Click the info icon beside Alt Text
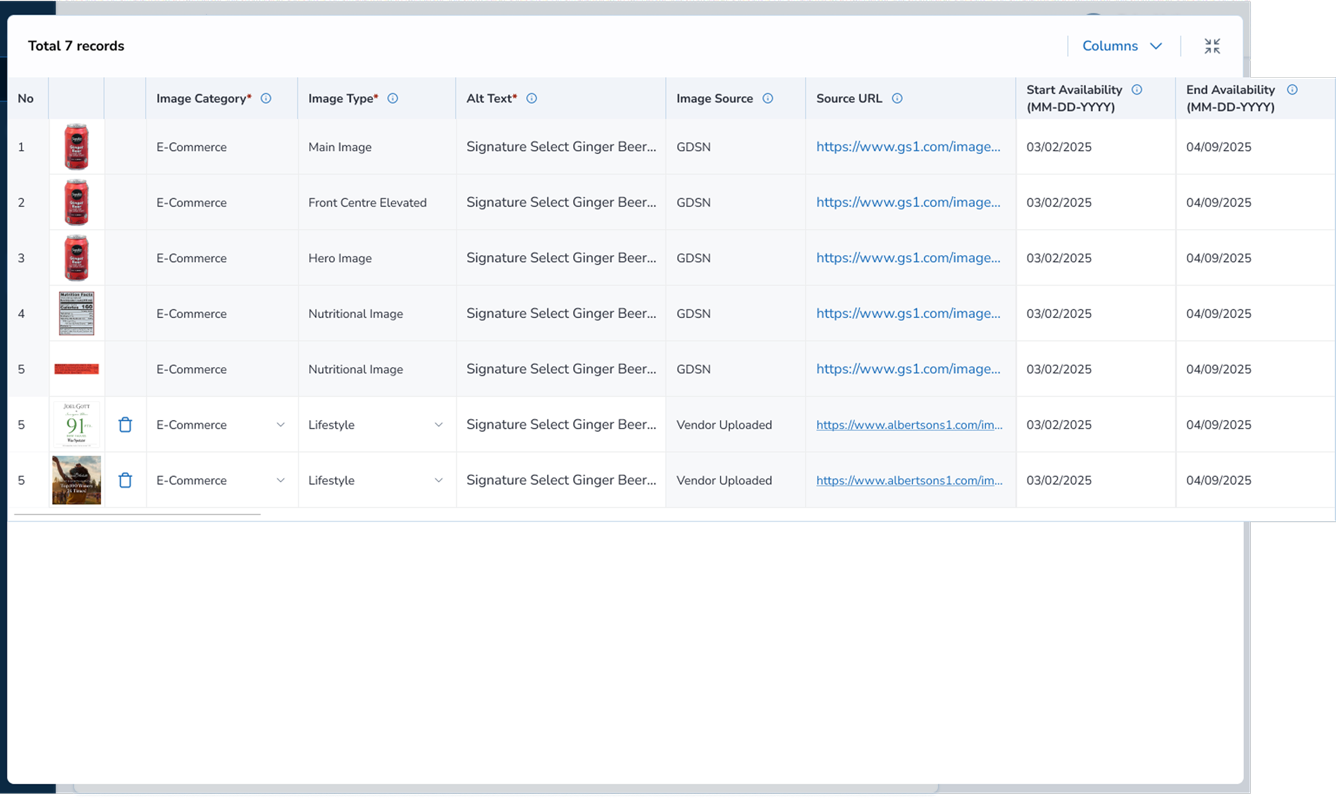 [532, 98]
